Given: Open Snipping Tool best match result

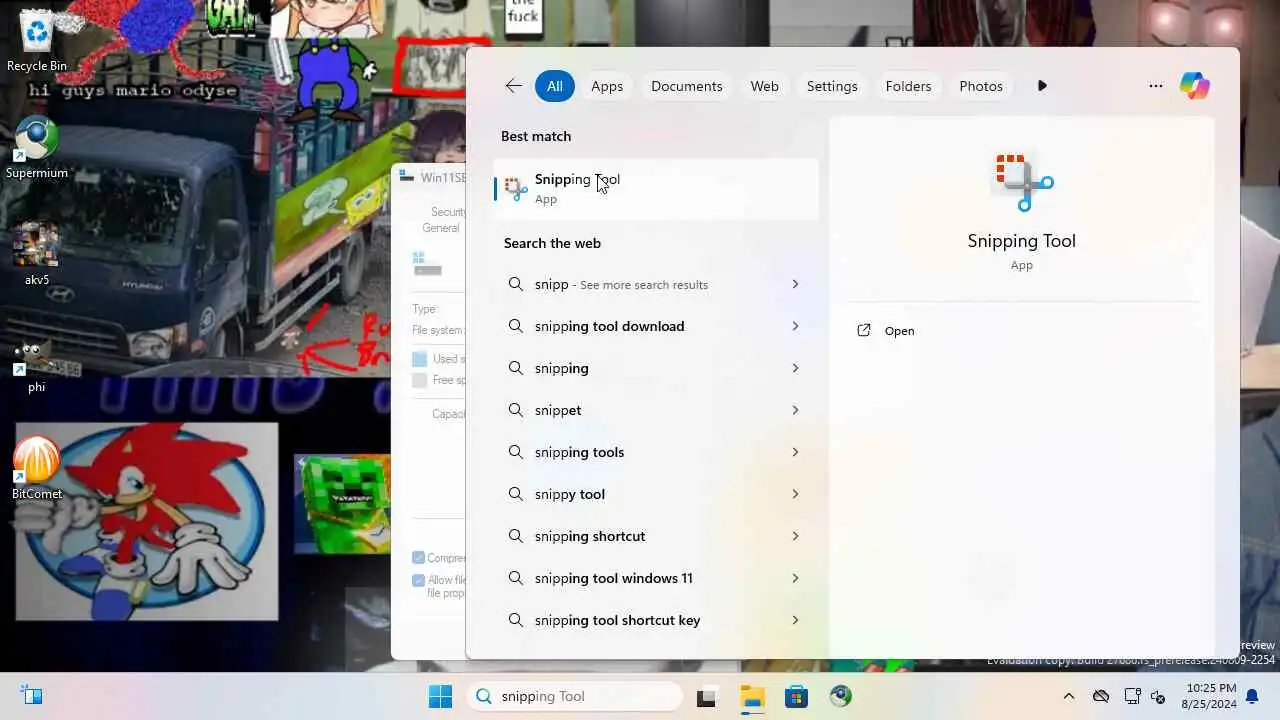Looking at the screenshot, I should tap(656, 188).
